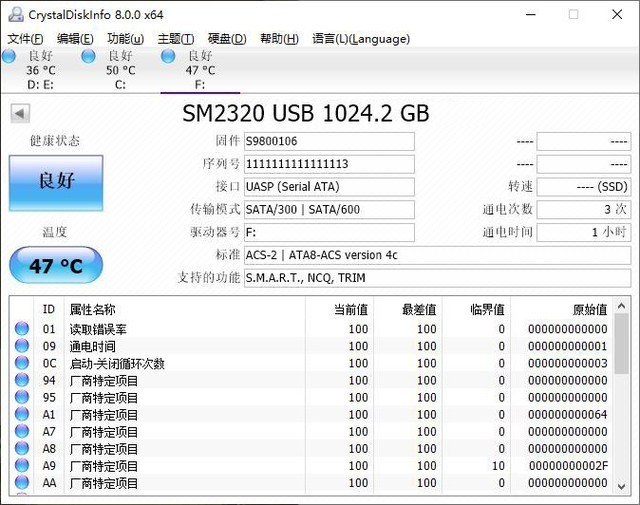640x505 pixels.
Task: Switch to the 36 °C D: E: disk tab
Action: (x=40, y=70)
